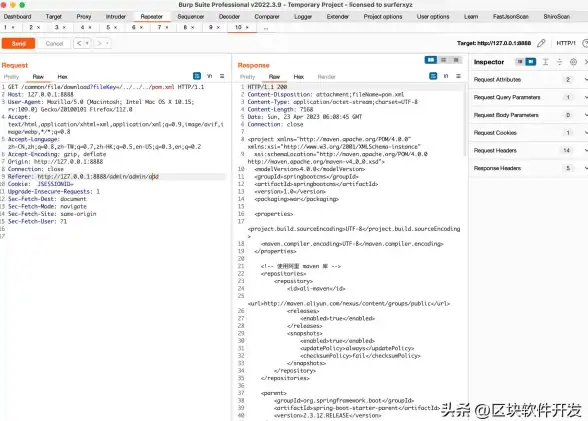Close Repeater tab 10

click(247, 27)
